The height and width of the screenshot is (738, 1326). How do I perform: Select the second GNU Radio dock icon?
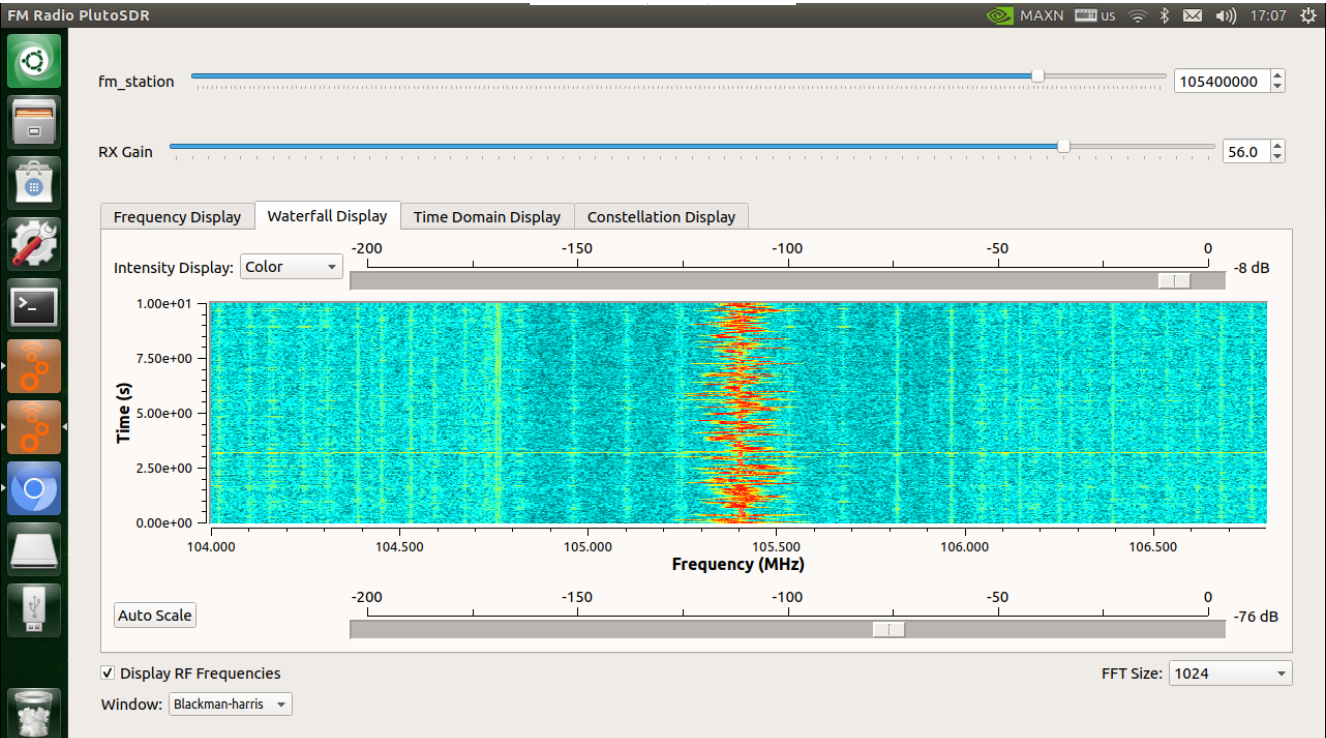pos(35,426)
